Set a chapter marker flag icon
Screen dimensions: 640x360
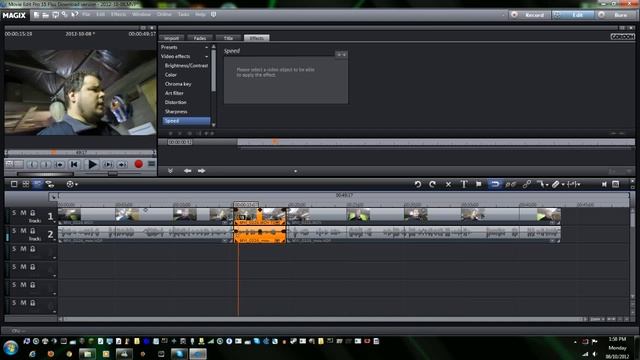(479, 184)
